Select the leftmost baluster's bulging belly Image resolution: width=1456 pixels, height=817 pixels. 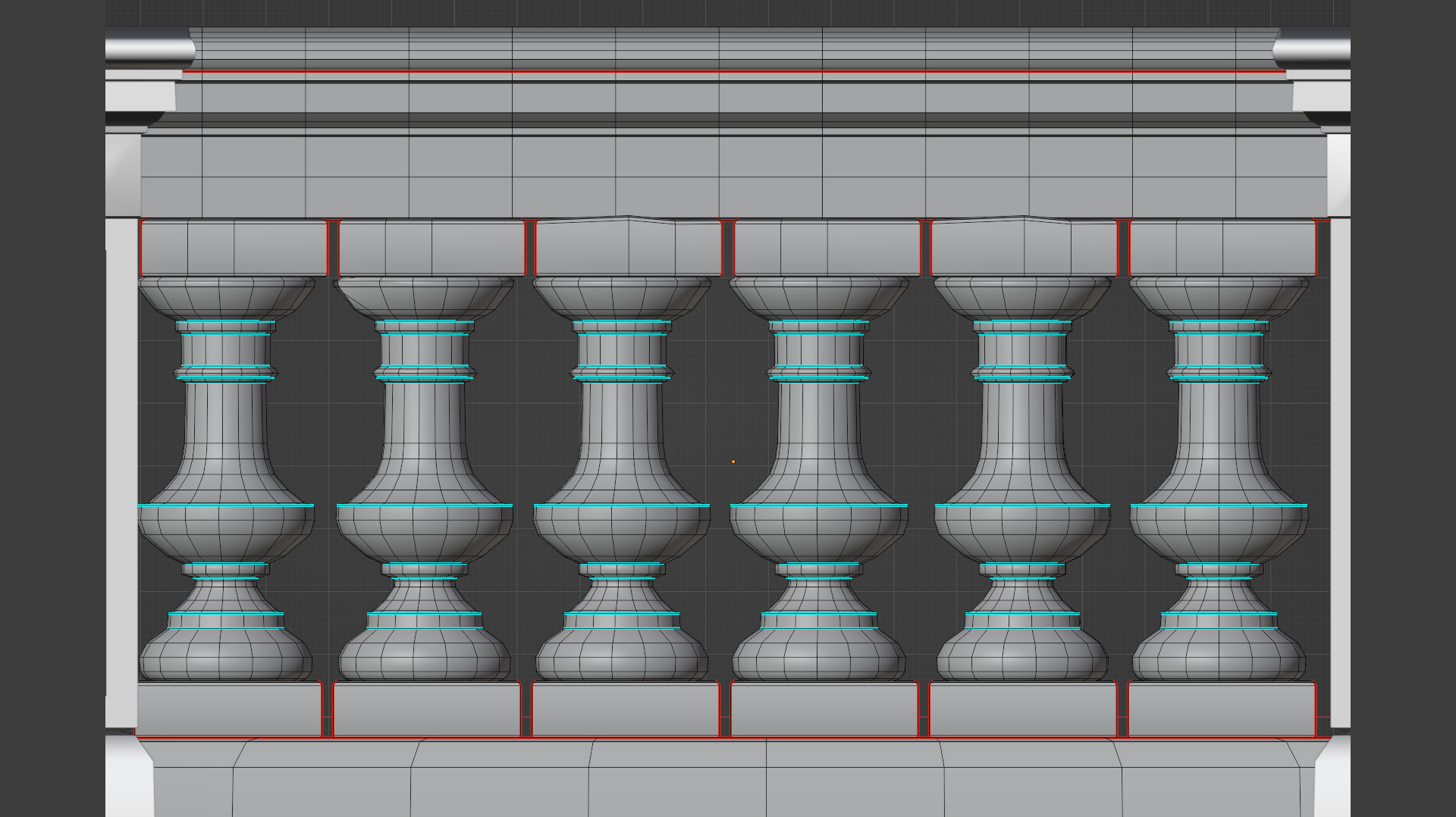[226, 532]
